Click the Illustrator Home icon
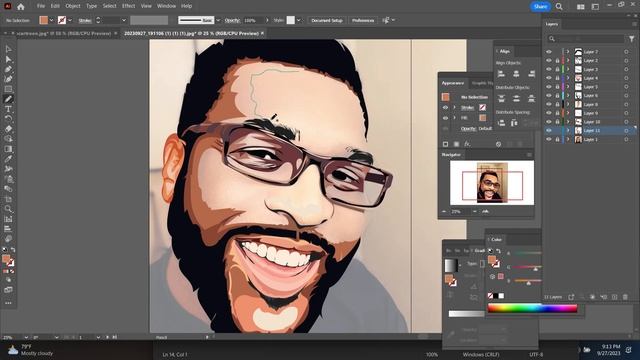The image size is (640, 360). point(21,7)
